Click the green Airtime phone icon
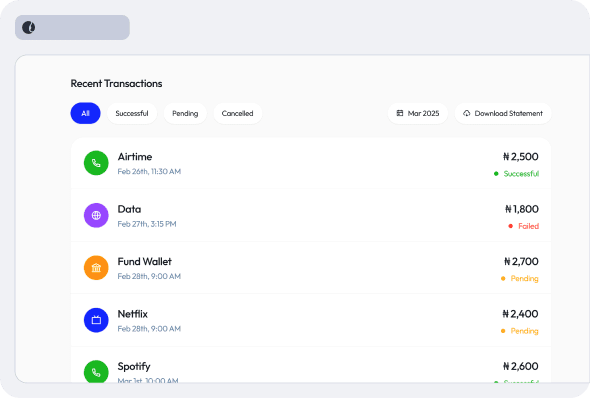The image size is (590, 398). point(96,163)
